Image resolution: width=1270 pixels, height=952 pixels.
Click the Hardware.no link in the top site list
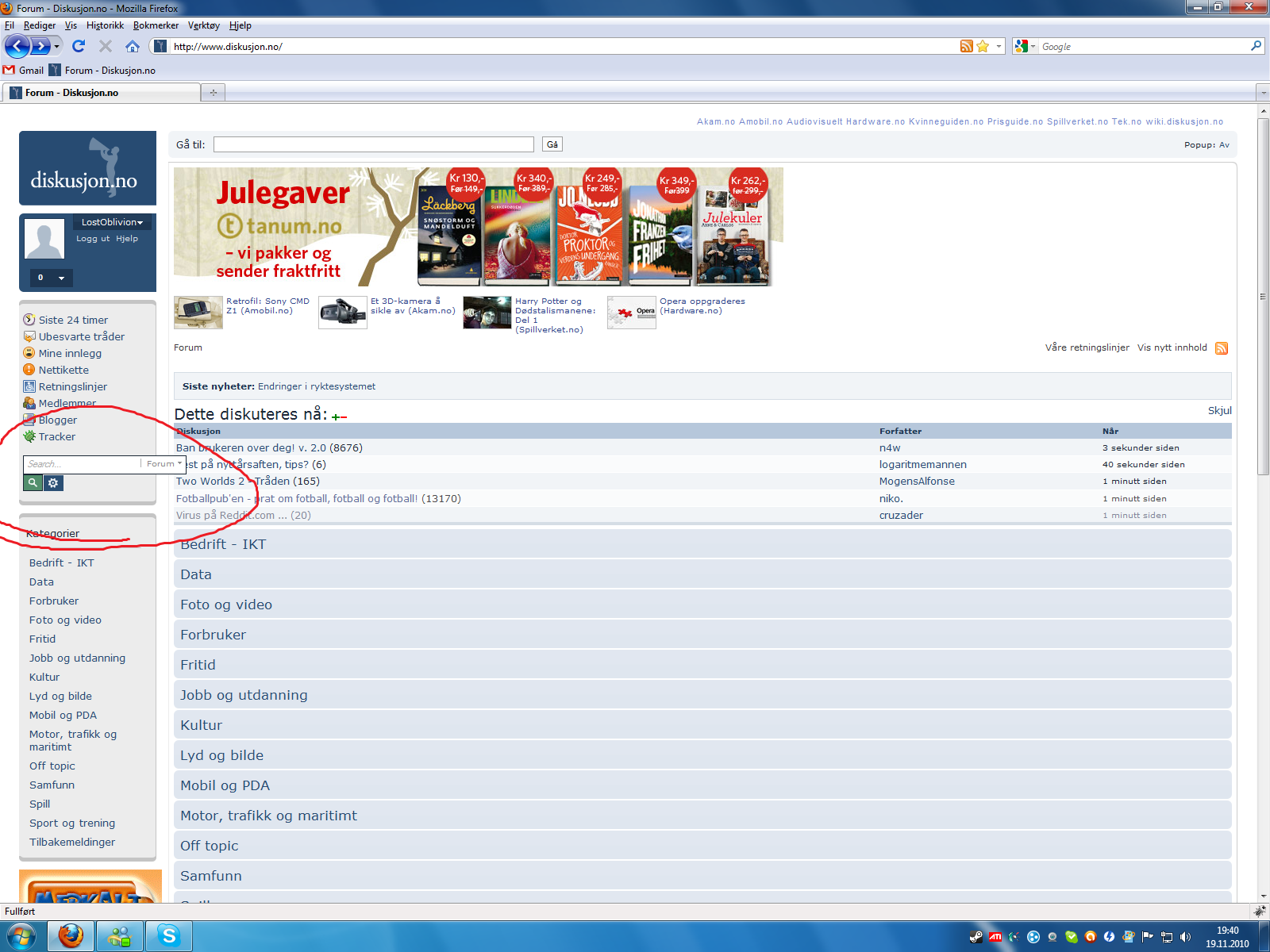(875, 121)
